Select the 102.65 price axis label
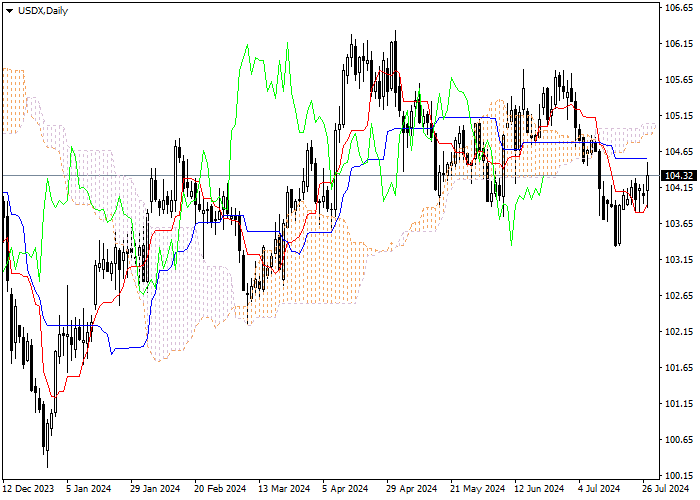Image resolution: width=700 pixels, height=500 pixels. (679, 296)
